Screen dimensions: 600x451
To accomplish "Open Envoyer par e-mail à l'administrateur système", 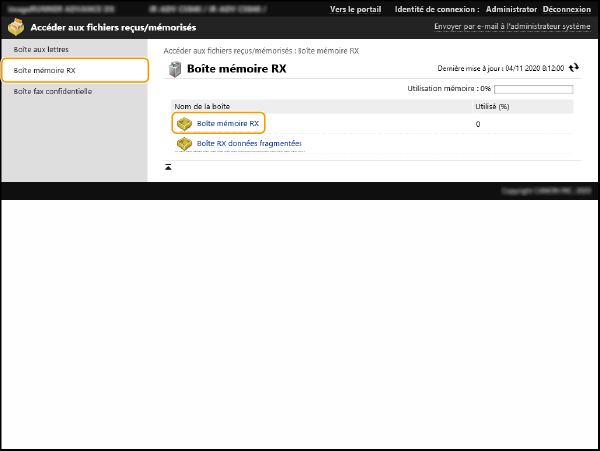I will point(512,27).
